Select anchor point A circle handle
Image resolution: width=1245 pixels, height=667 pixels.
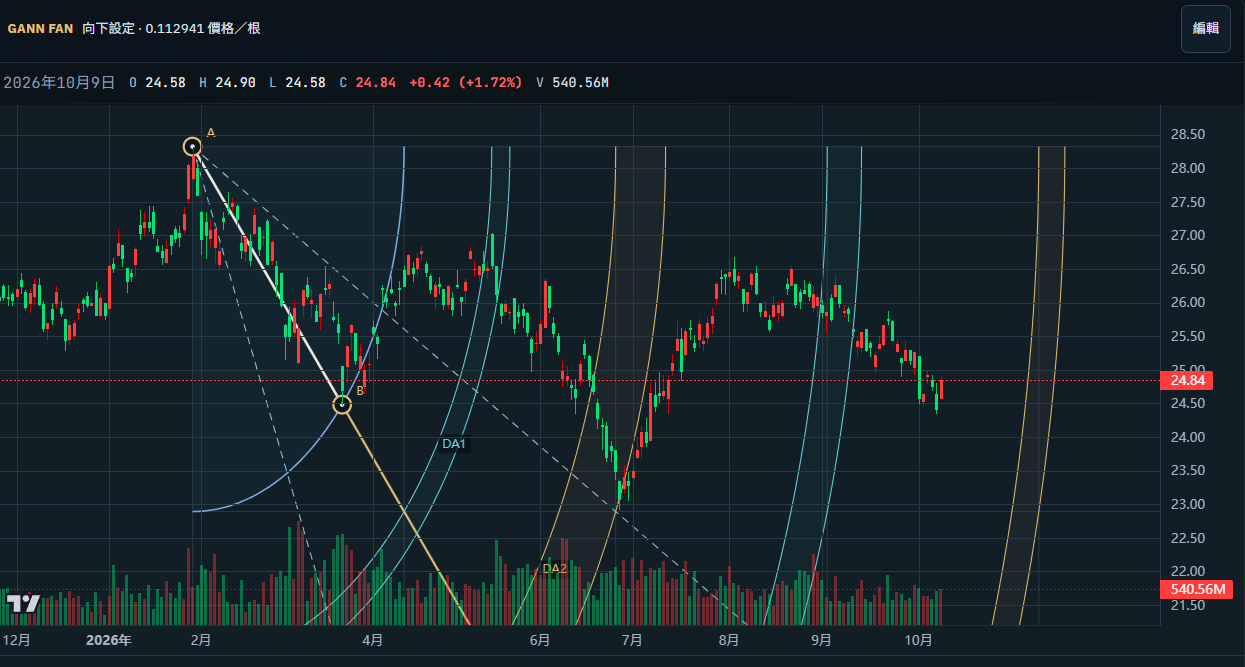coord(193,147)
